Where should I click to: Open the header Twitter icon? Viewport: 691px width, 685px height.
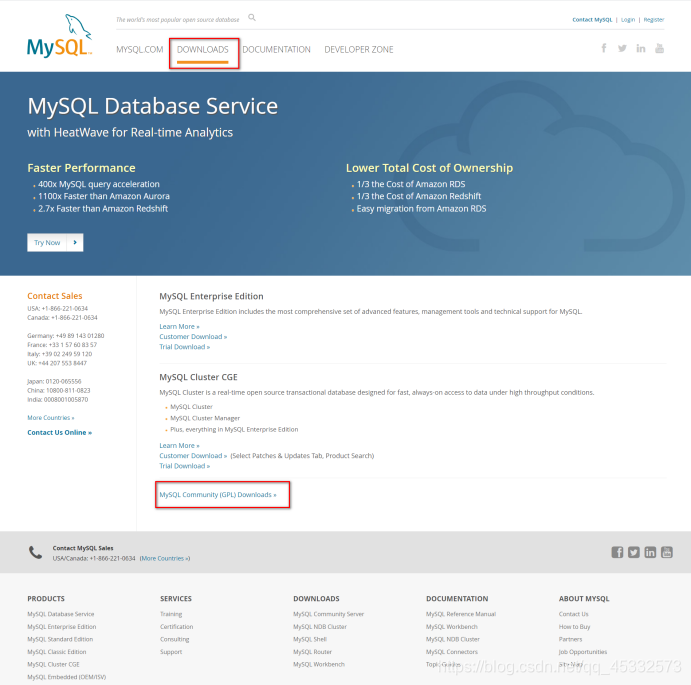622,48
